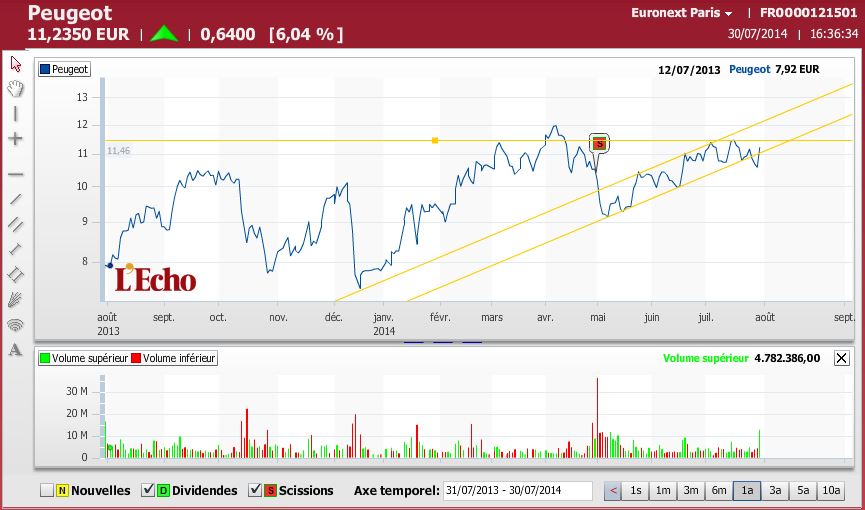
Task: Click the 6,04 % change value
Action: click(x=306, y=35)
